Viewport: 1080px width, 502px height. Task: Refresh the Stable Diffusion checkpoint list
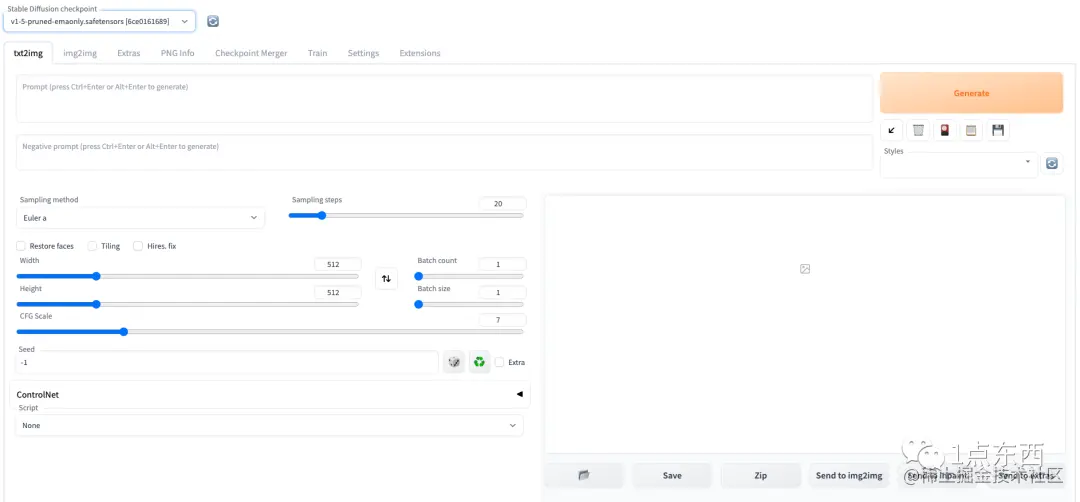[213, 21]
